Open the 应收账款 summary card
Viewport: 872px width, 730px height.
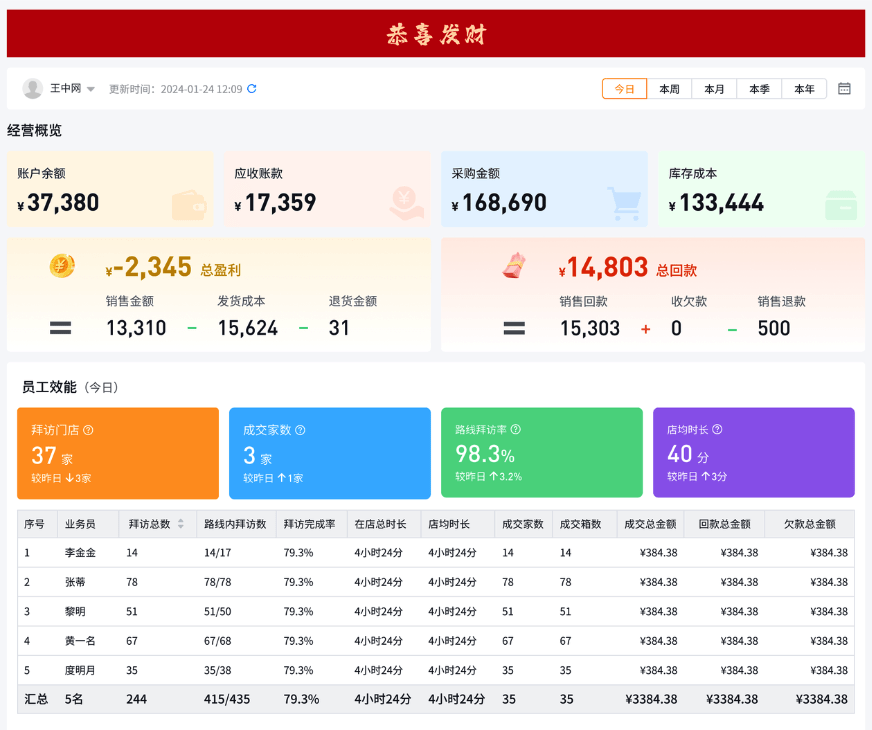coord(326,189)
